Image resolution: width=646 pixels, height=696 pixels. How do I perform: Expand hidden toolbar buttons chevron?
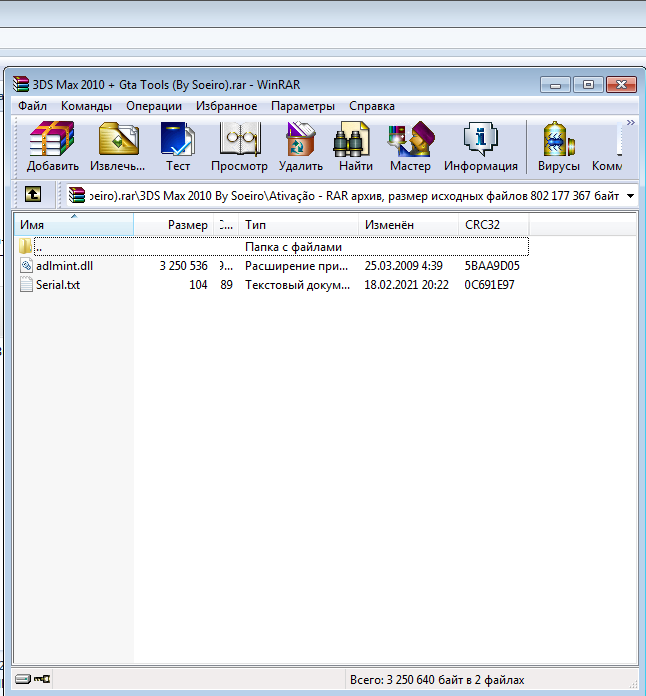coord(630,122)
